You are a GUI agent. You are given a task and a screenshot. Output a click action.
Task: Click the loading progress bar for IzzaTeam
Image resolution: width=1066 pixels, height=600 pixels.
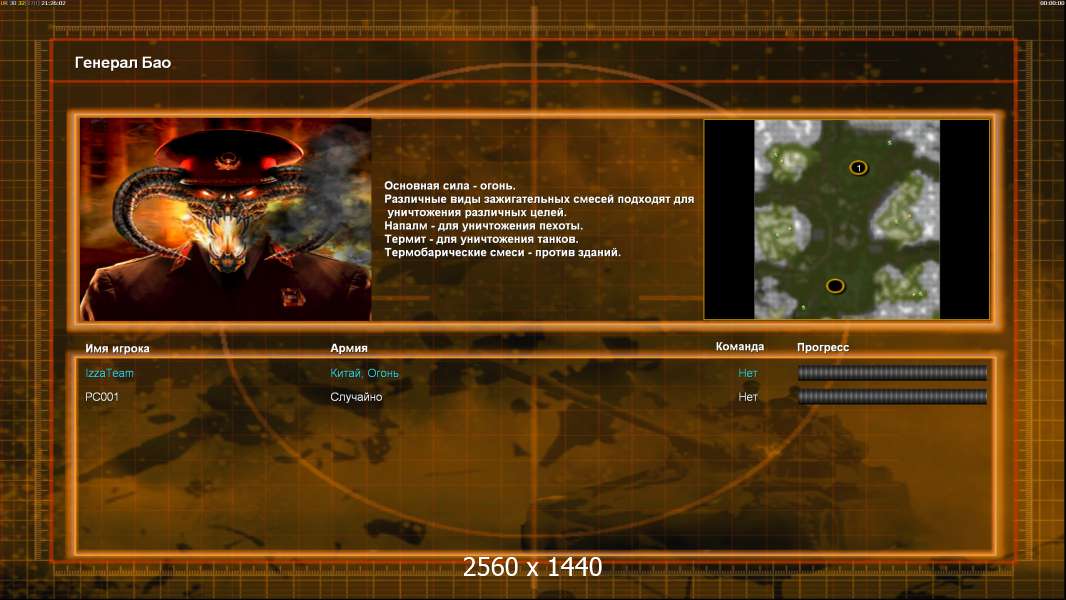[x=892, y=372]
